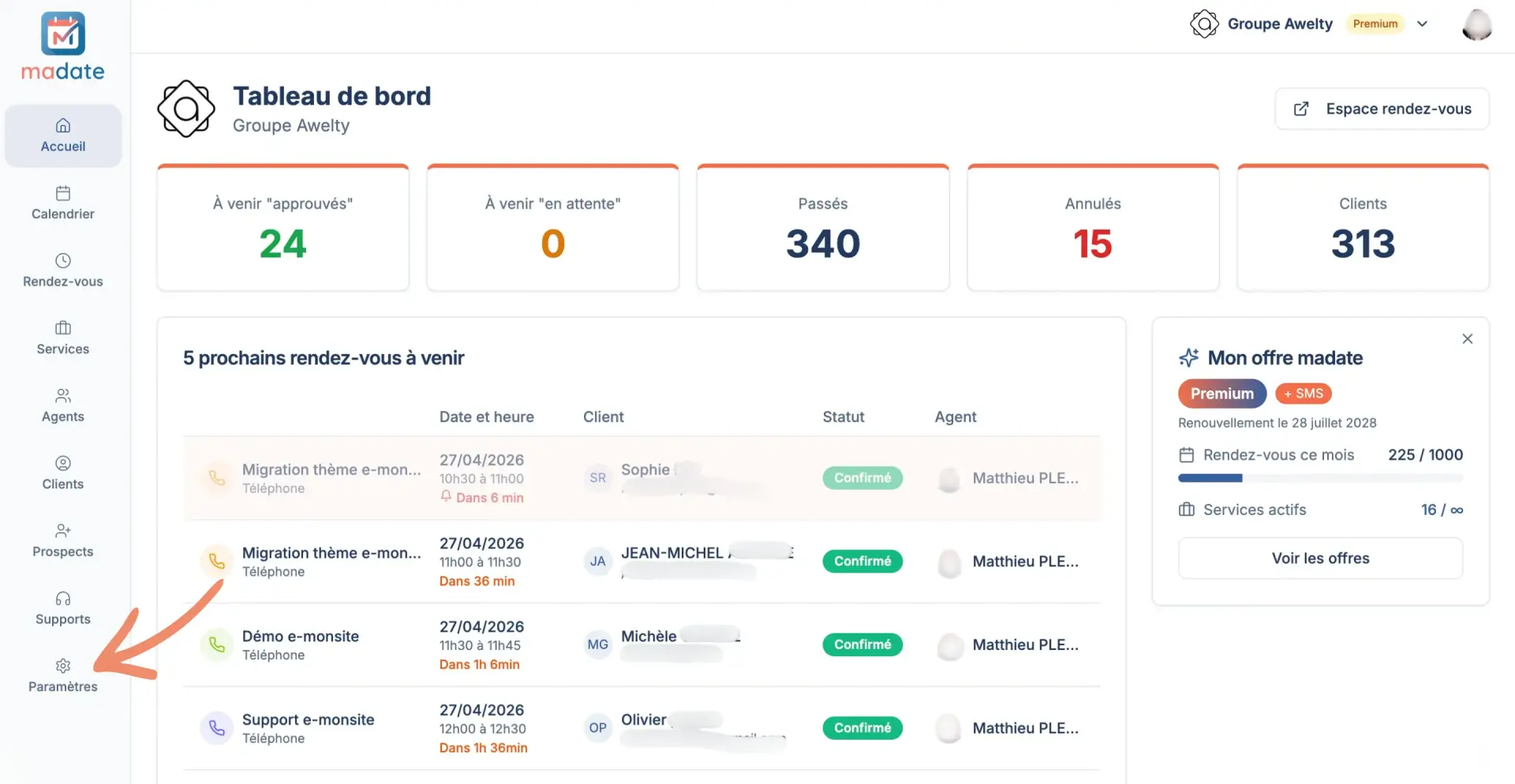The width and height of the screenshot is (1515, 784).
Task: Click the purple phone icon for Support e-monsite
Action: tap(216, 728)
